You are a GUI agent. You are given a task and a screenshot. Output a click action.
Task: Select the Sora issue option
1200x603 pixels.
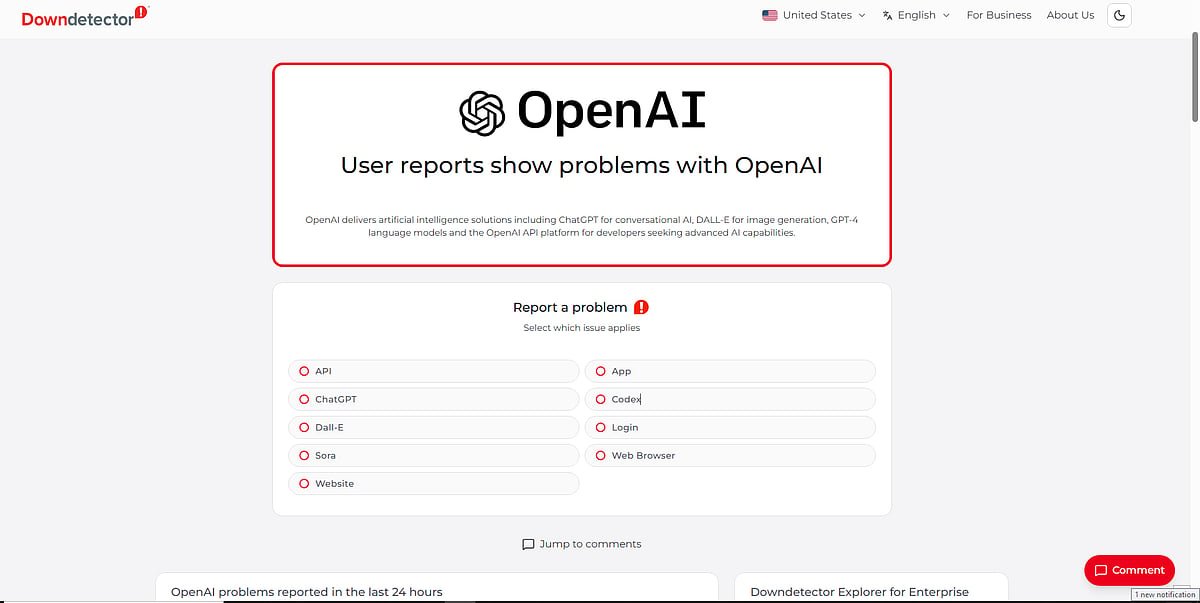coord(434,455)
